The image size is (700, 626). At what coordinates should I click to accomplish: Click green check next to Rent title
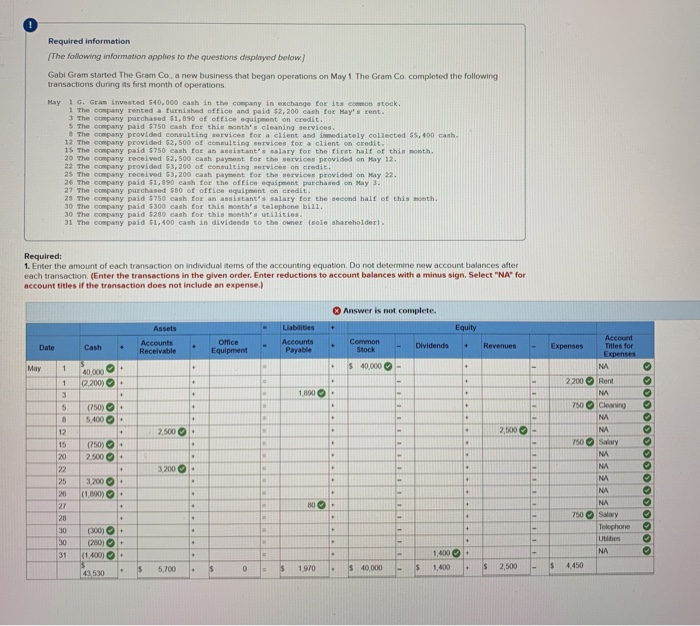(x=647, y=381)
